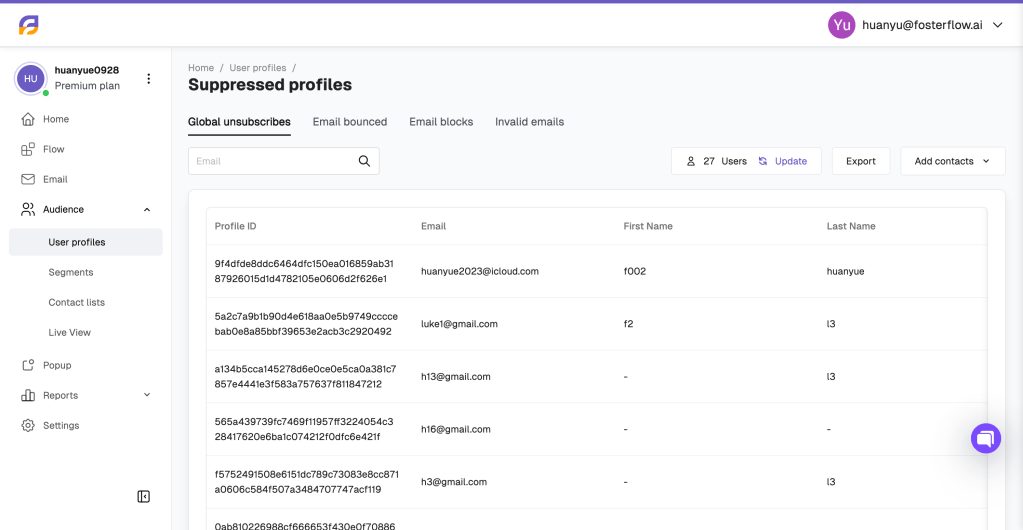Click the Update link text
Viewport: 1023px width, 530px height.
coord(791,161)
